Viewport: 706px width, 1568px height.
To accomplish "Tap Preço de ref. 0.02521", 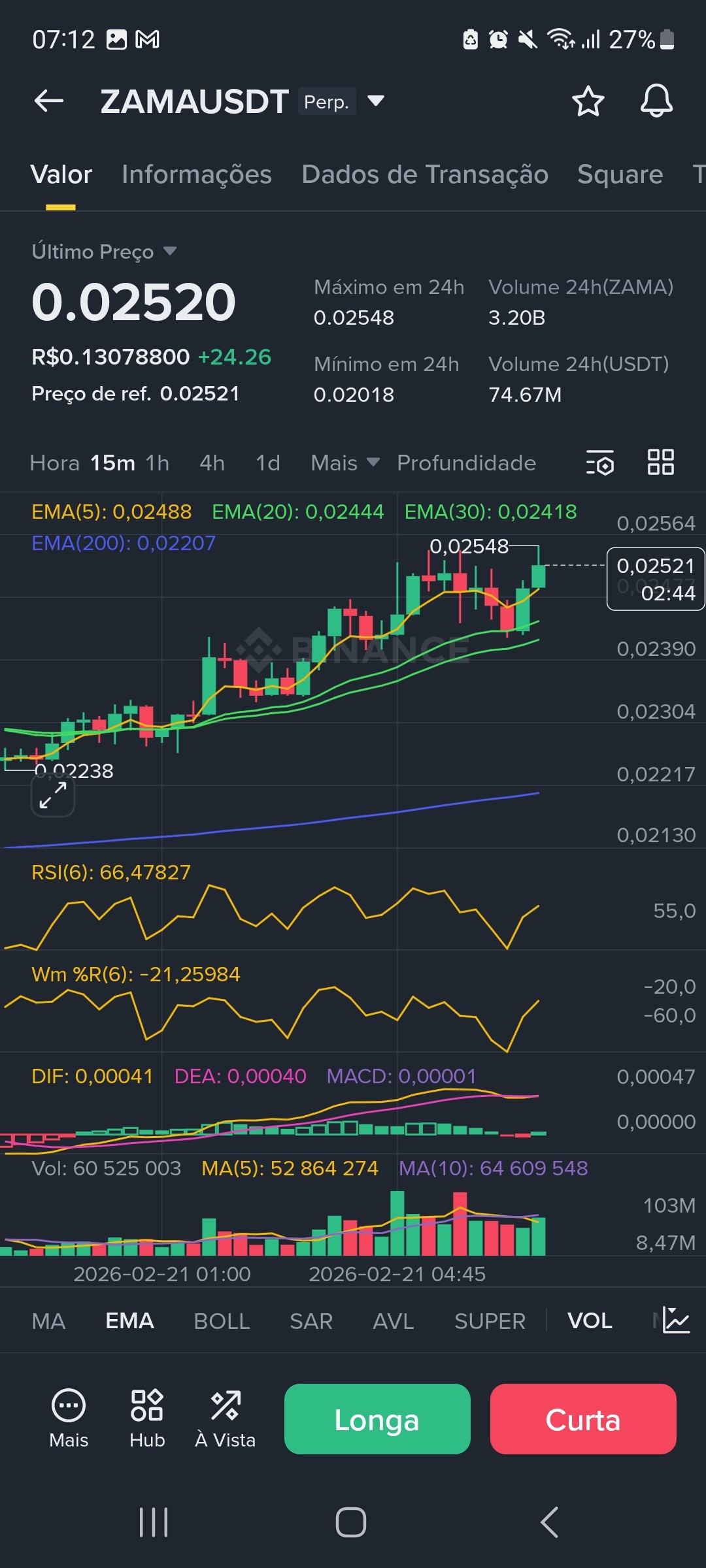I will point(135,393).
